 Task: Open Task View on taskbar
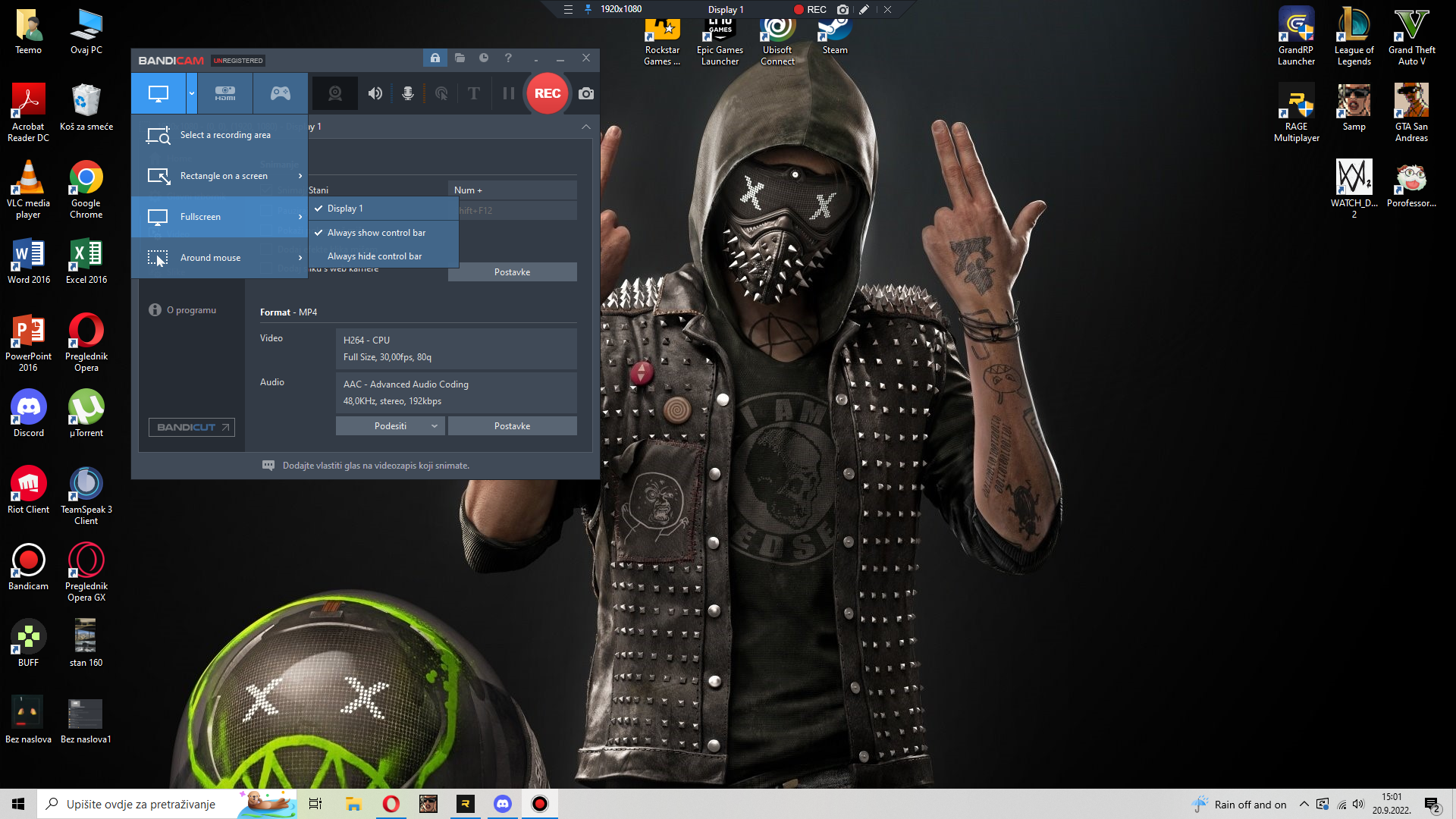click(x=315, y=804)
